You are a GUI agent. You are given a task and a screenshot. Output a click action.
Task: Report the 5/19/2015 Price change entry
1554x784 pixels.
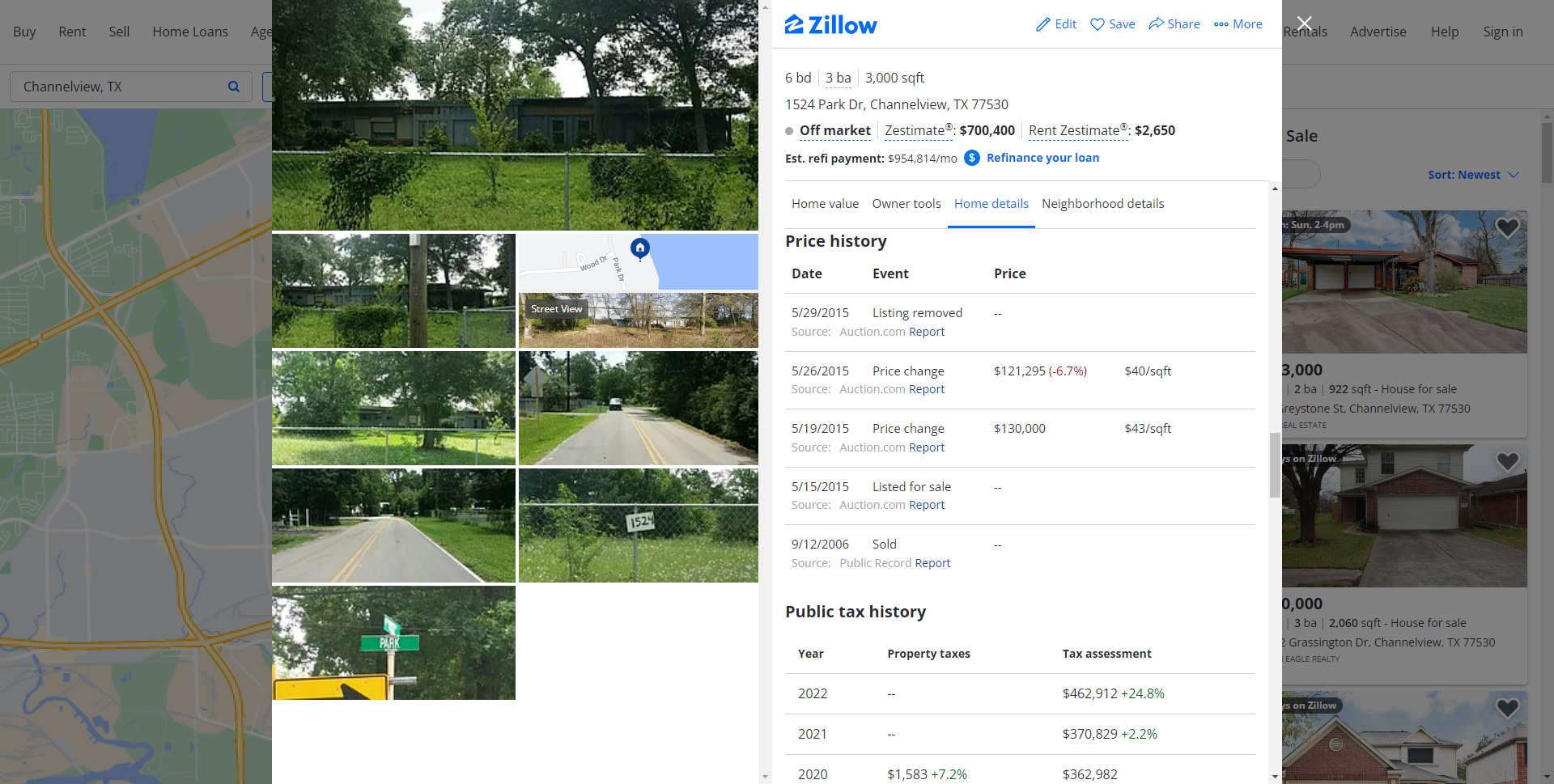[927, 447]
